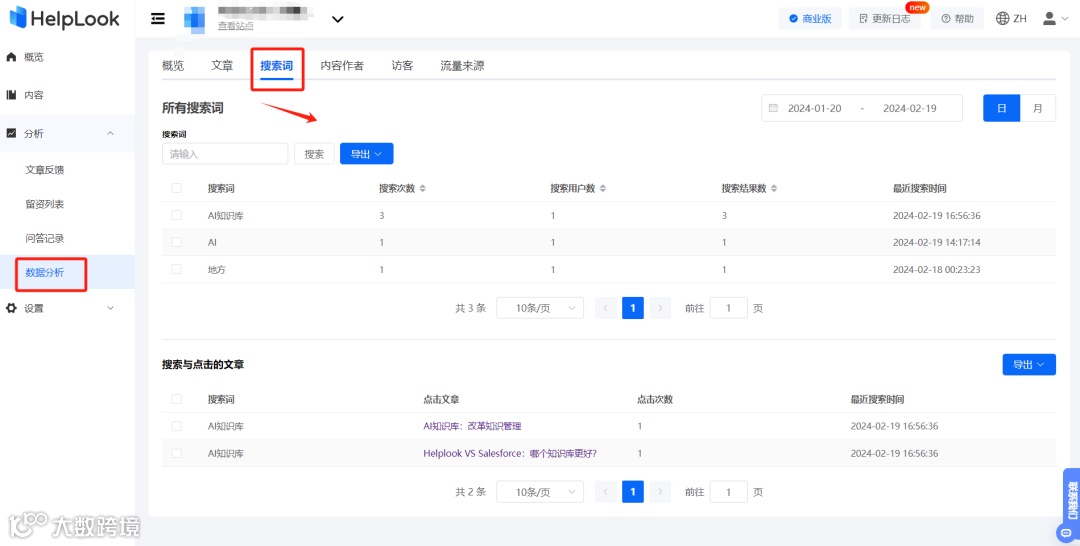
Task: Open the site switcher dropdown chevron
Action: (338, 19)
